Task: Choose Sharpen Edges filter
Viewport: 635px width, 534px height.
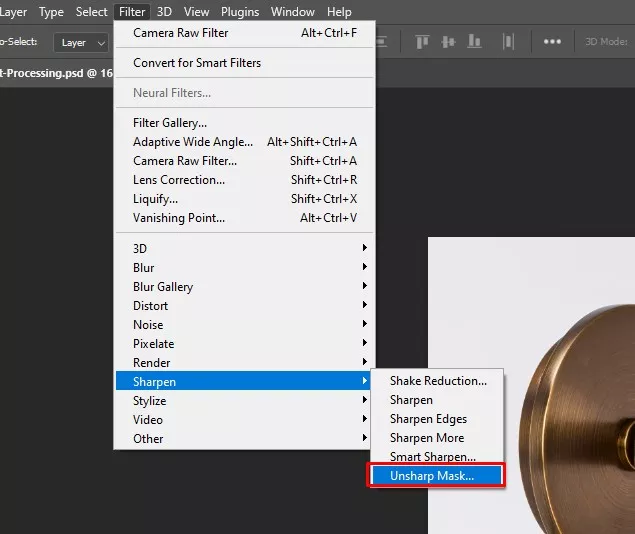Action: pyautogui.click(x=437, y=419)
